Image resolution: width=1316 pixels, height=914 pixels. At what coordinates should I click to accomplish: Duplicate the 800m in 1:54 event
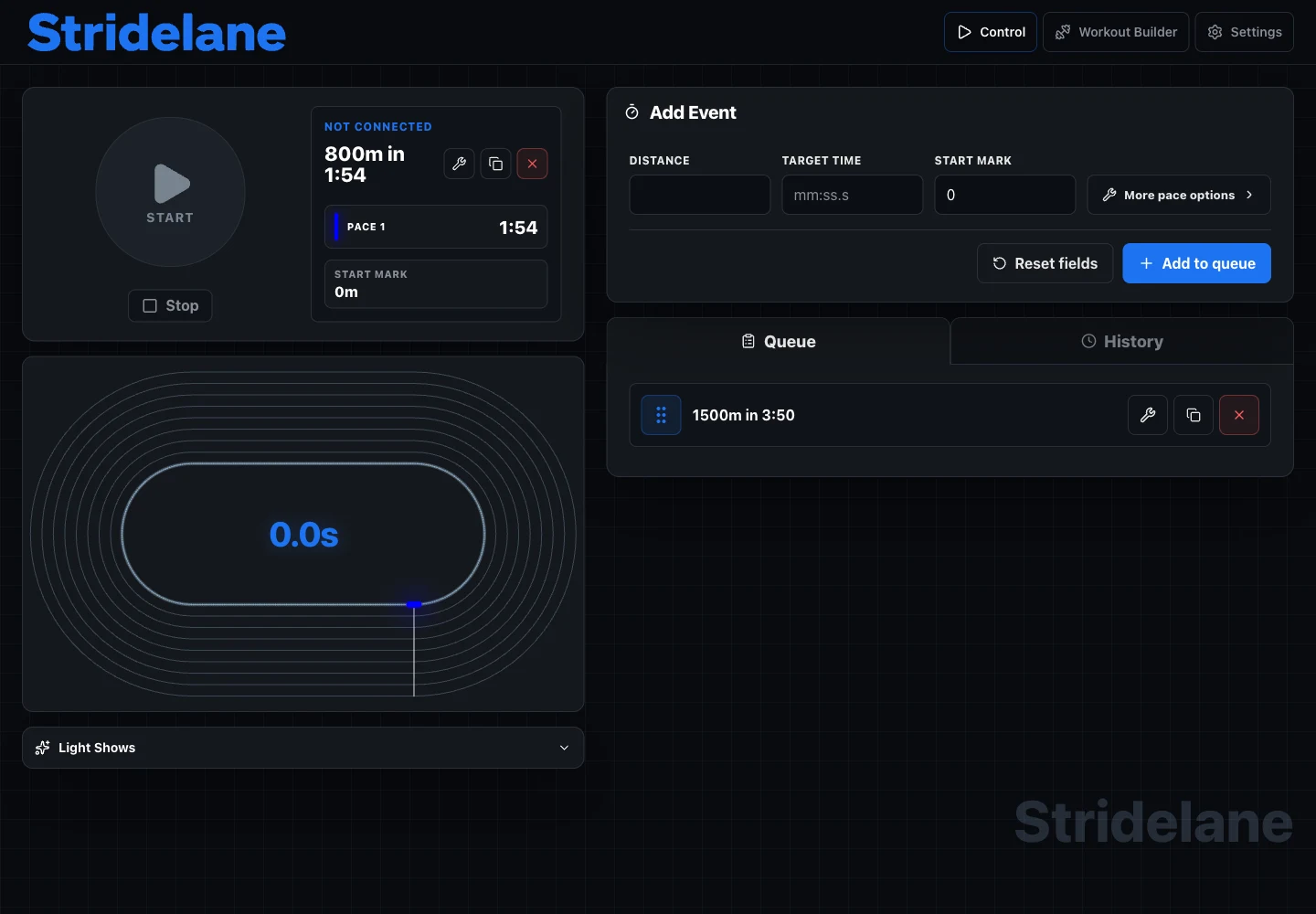tap(495, 164)
